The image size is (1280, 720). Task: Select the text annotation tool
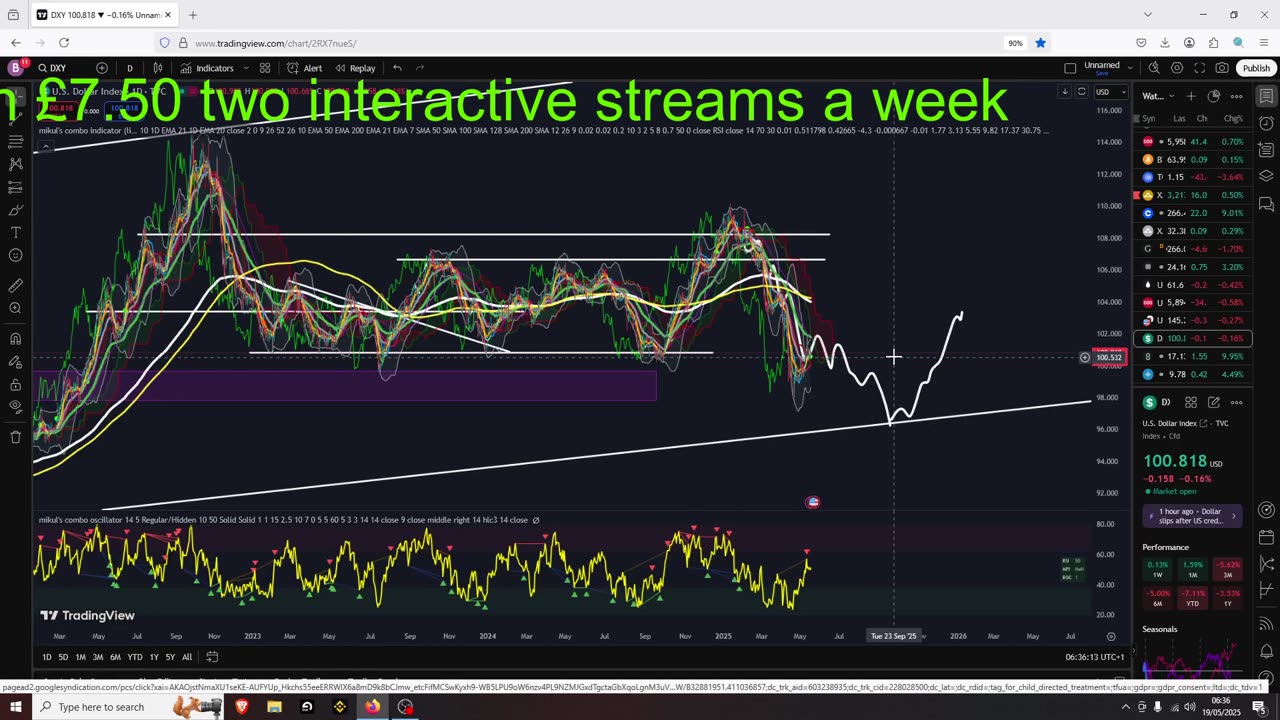click(15, 232)
